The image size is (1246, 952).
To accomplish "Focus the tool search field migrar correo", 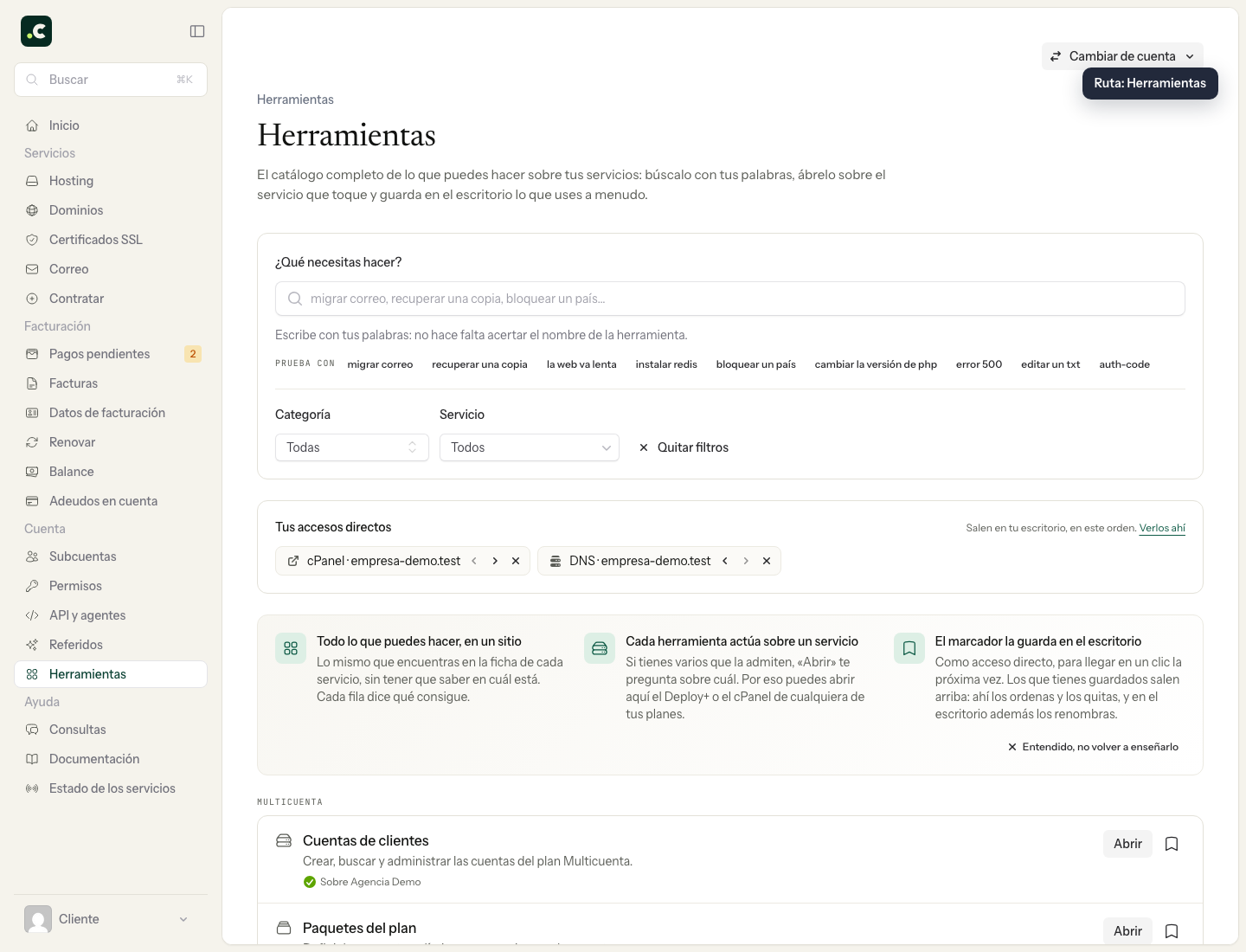I will coord(730,299).
